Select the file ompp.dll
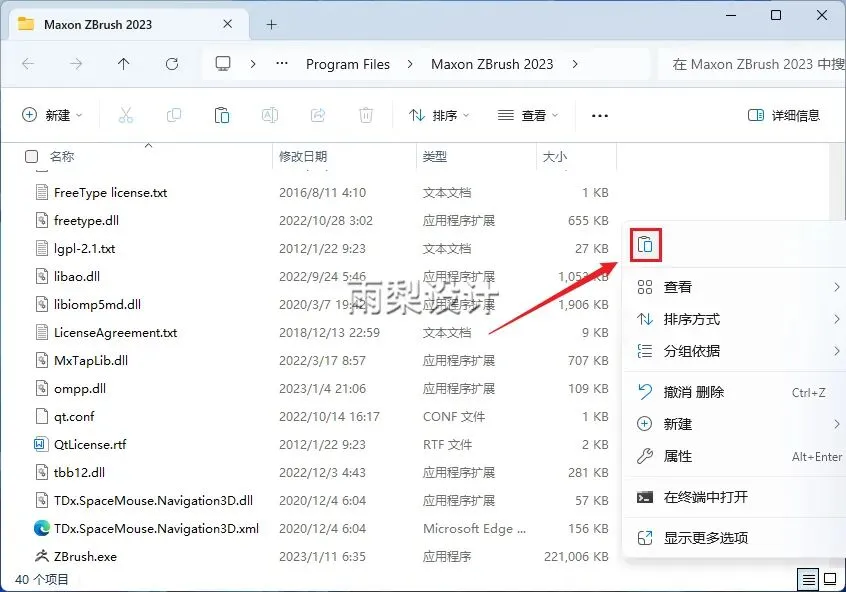The height and width of the screenshot is (592, 846). (x=80, y=389)
